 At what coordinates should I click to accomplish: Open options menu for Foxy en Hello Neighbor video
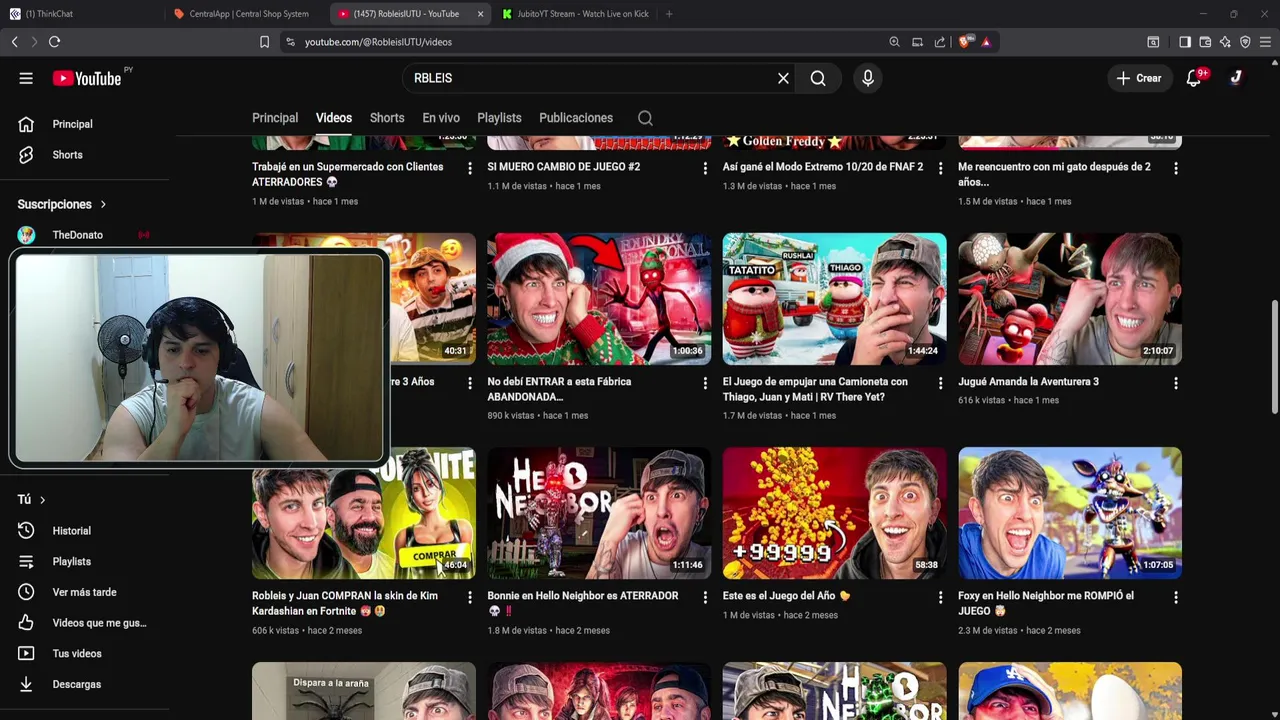(x=1175, y=597)
